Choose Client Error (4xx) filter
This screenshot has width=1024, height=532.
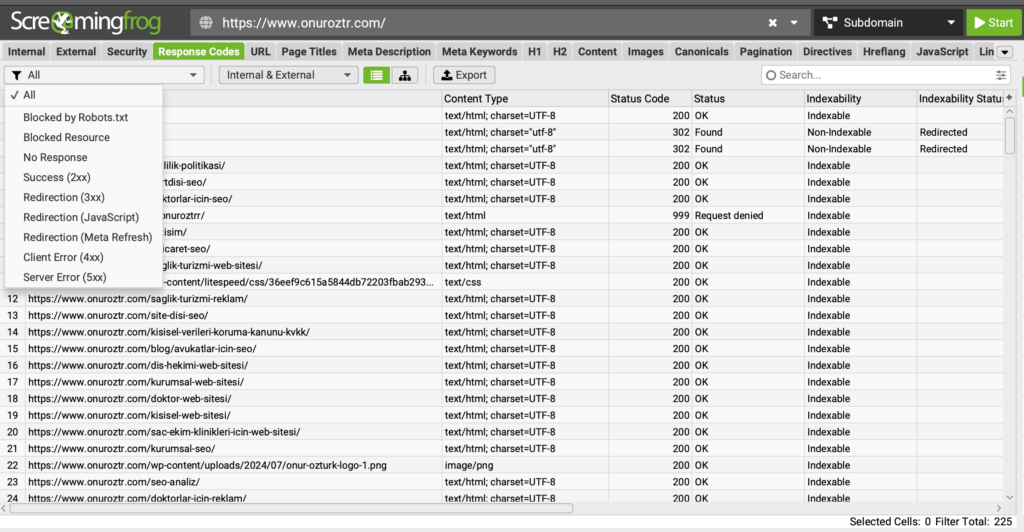[x=63, y=257]
